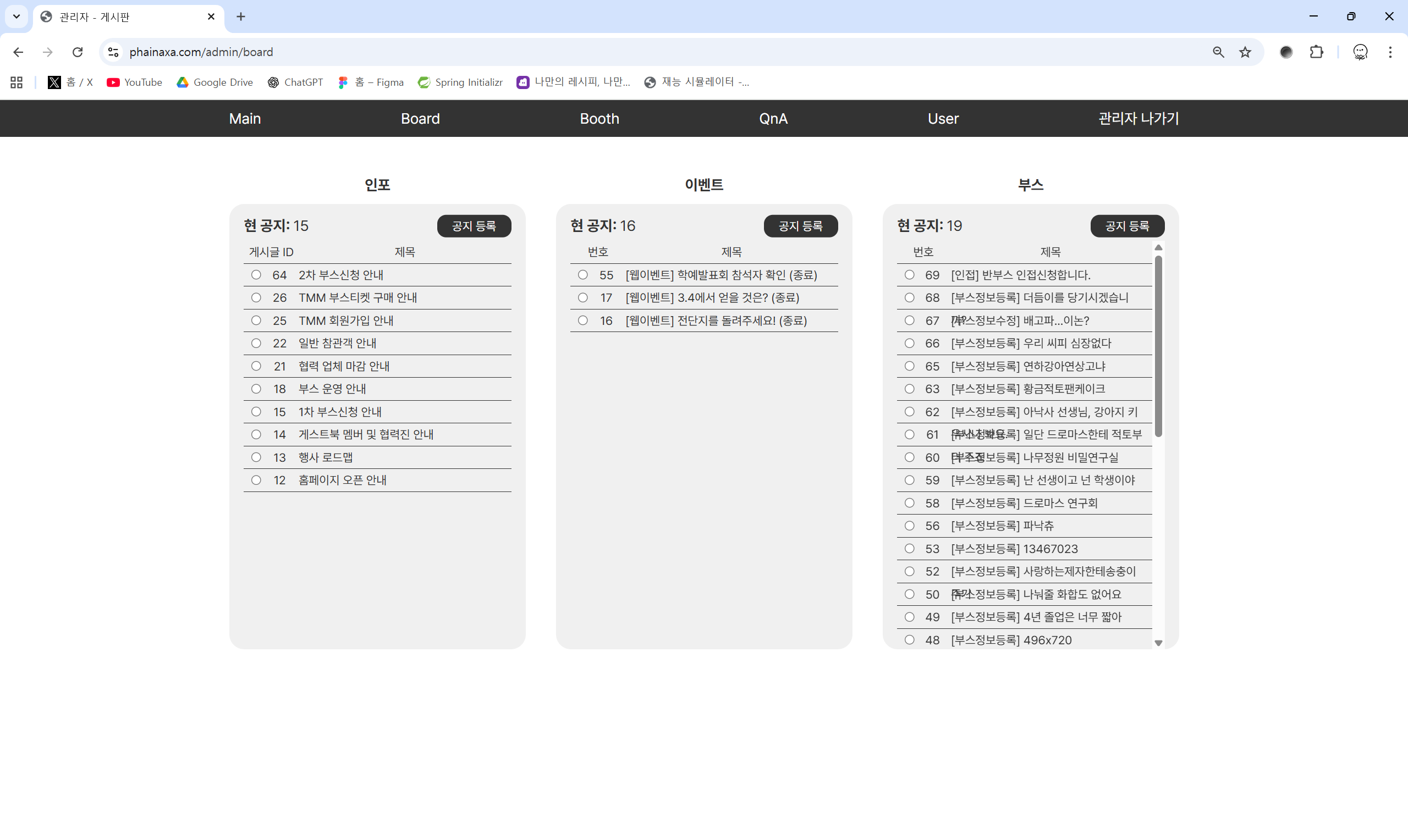Select radio for event post 55
1408x840 pixels.
click(582, 274)
